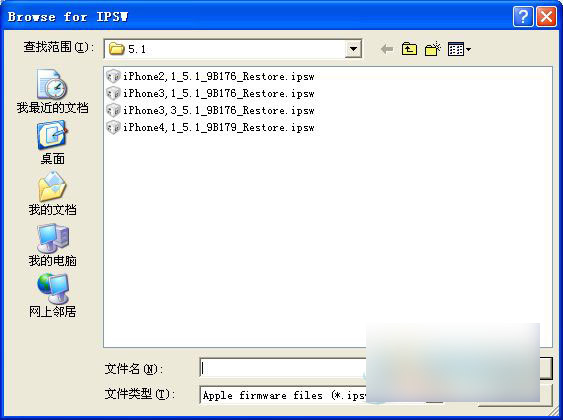Viewport: 563px width, 420px height.
Task: Focus the file name (文件名) input field
Action: pyautogui.click(x=283, y=368)
